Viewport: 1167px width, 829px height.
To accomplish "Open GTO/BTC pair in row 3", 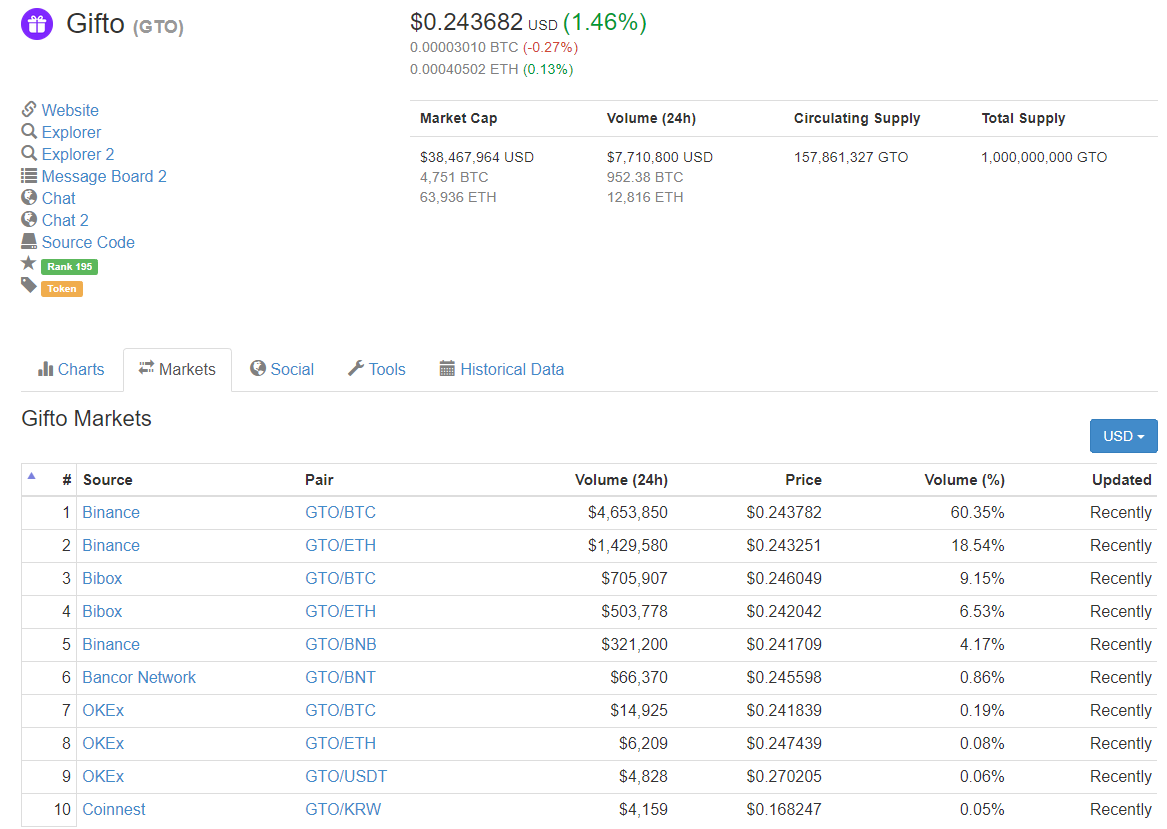I will (x=340, y=578).
